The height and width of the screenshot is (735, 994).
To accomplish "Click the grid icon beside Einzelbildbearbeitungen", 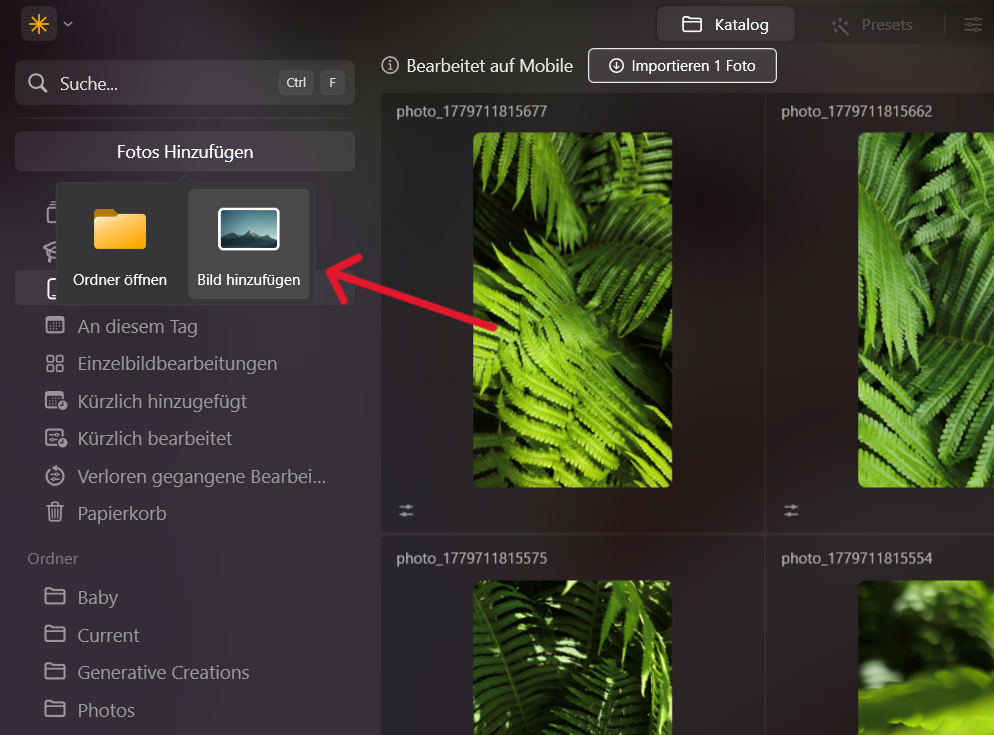I will [55, 363].
